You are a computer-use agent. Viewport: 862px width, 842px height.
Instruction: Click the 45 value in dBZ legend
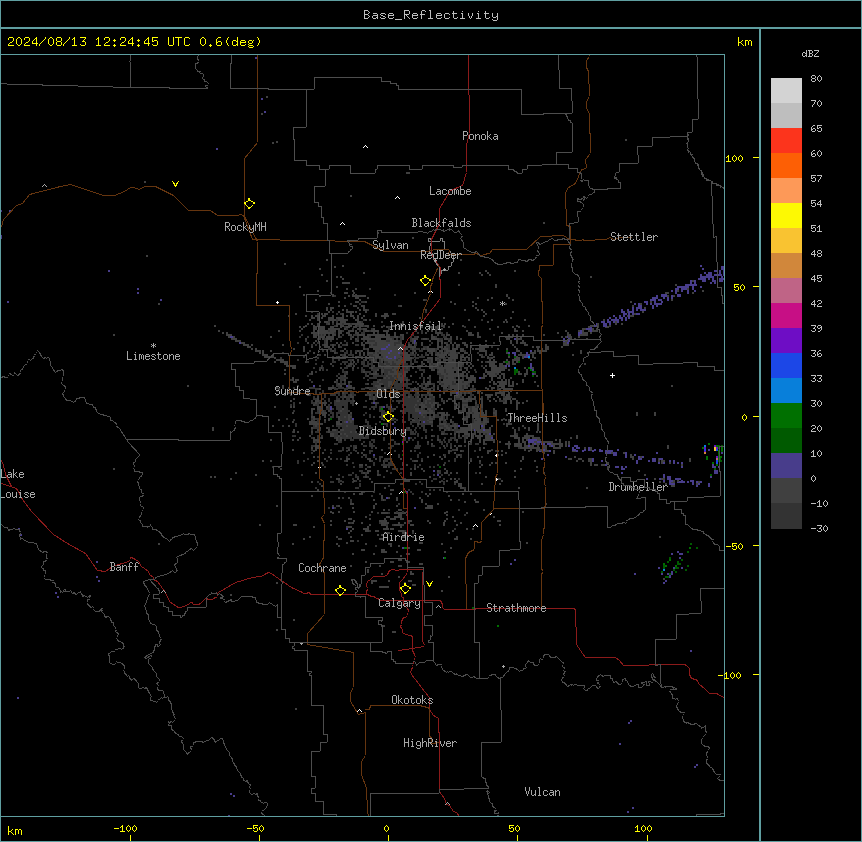click(x=816, y=278)
